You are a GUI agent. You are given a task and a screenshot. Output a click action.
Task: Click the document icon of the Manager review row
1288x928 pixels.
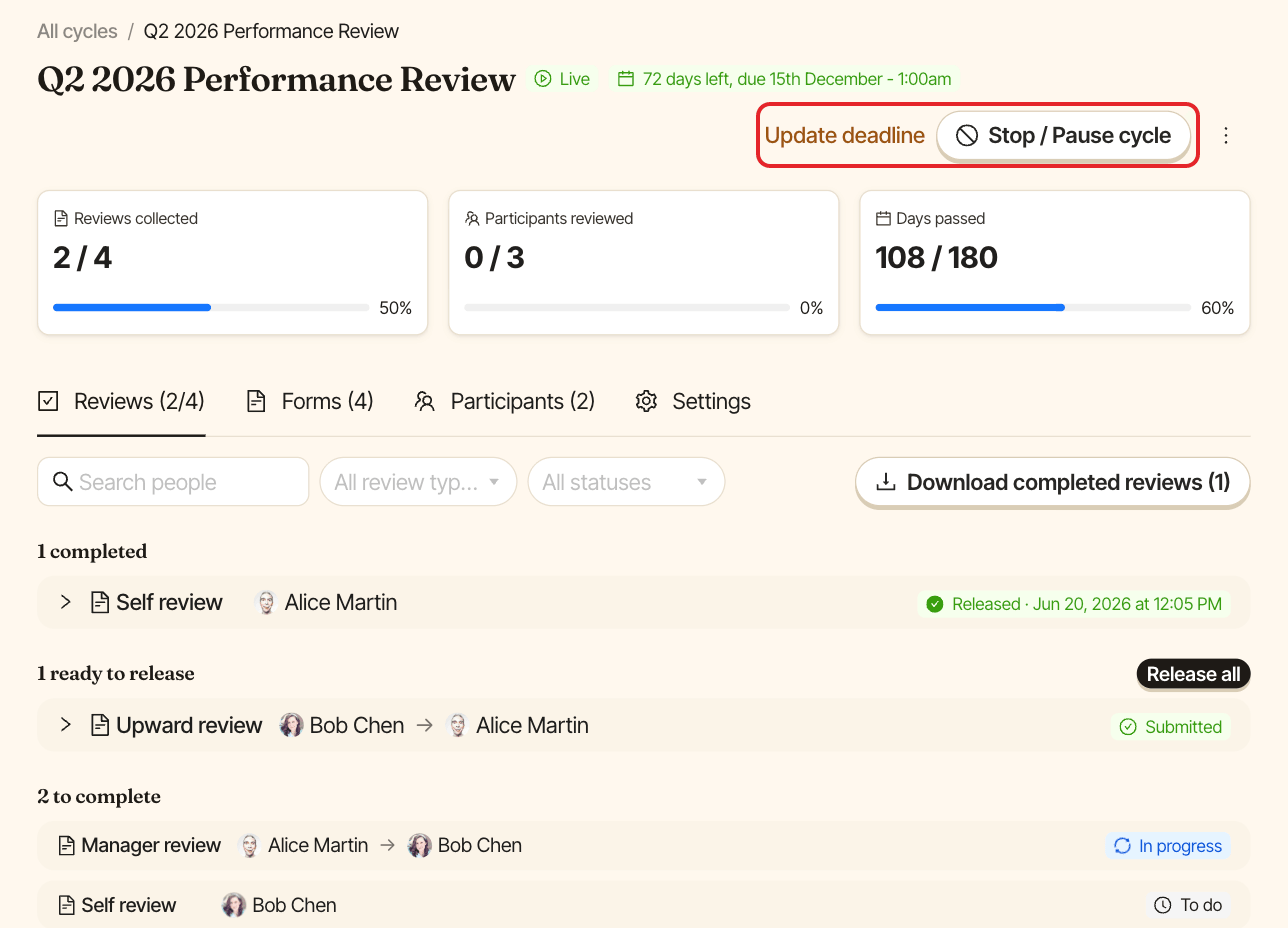[67, 846]
